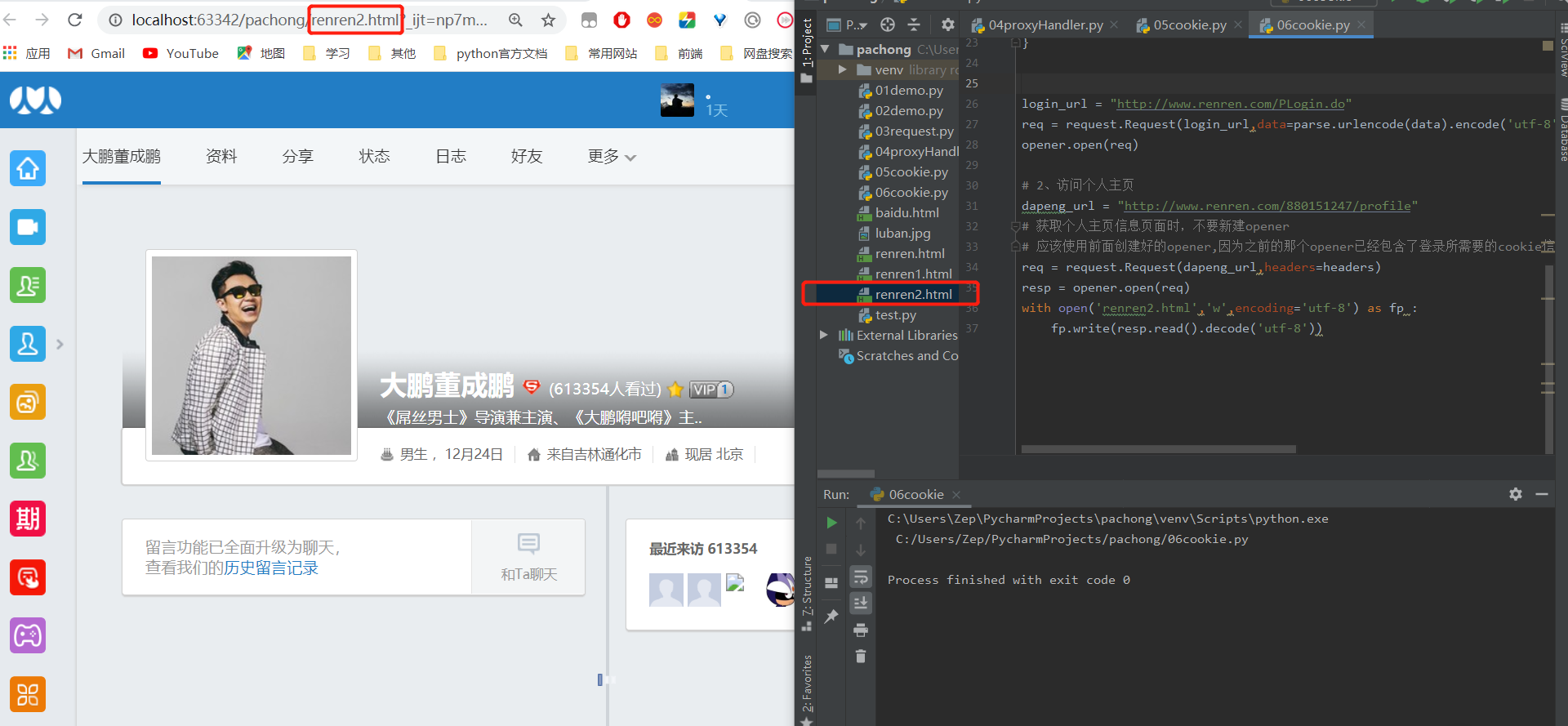Reload the renren2.html page

75,20
